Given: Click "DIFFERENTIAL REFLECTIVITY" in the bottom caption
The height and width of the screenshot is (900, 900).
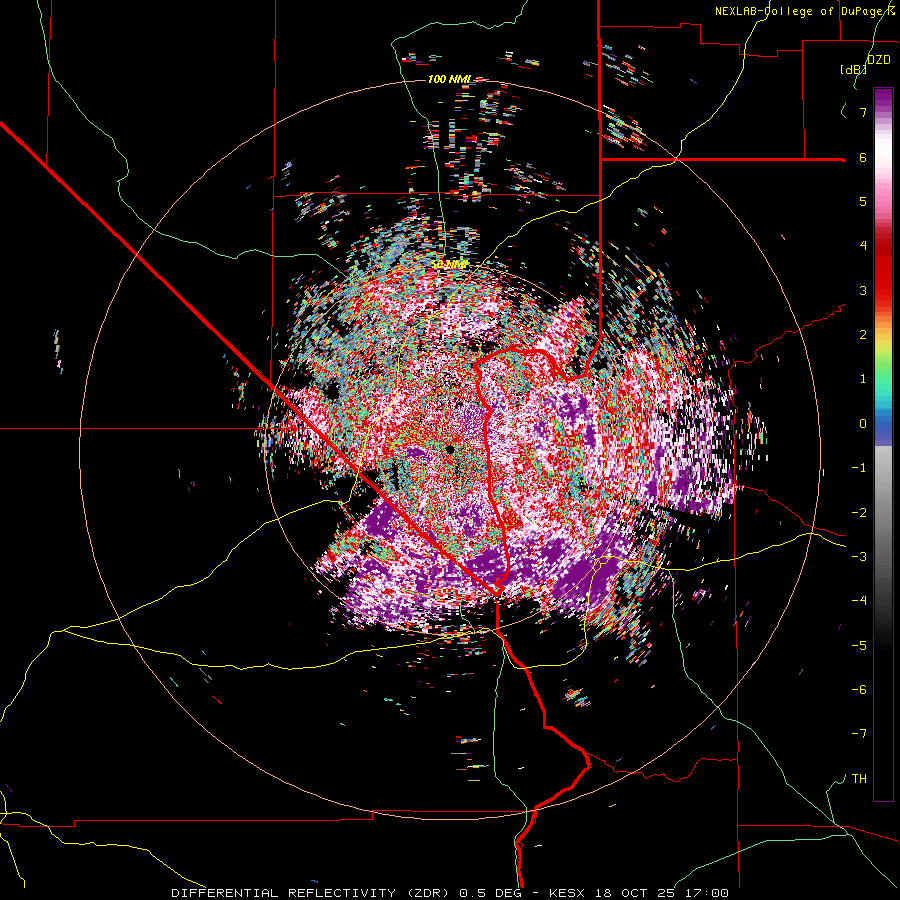Looking at the screenshot, I should point(284,893).
